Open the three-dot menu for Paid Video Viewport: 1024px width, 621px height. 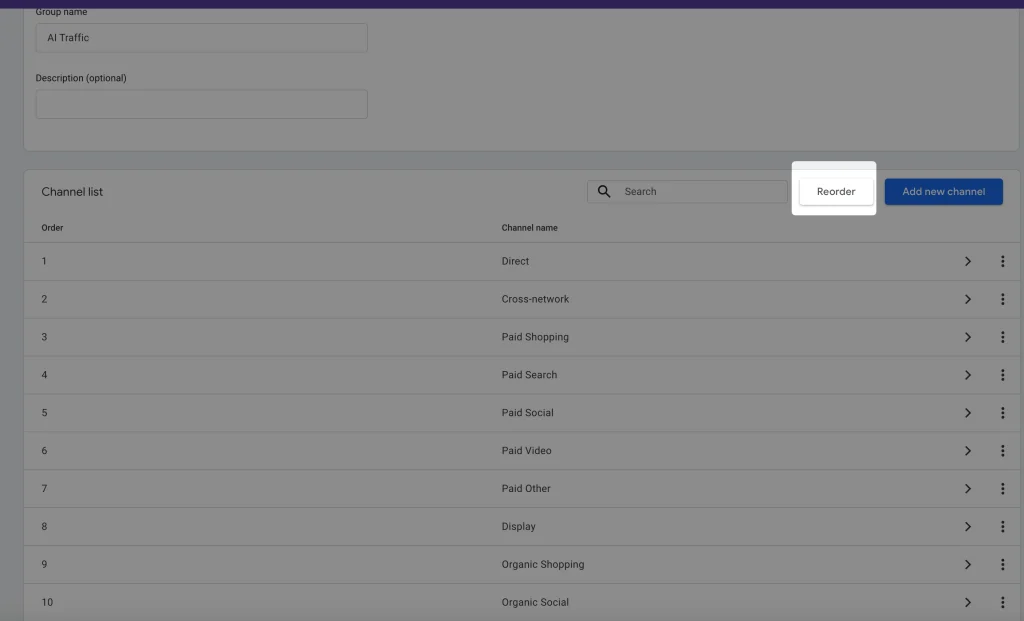point(1003,450)
